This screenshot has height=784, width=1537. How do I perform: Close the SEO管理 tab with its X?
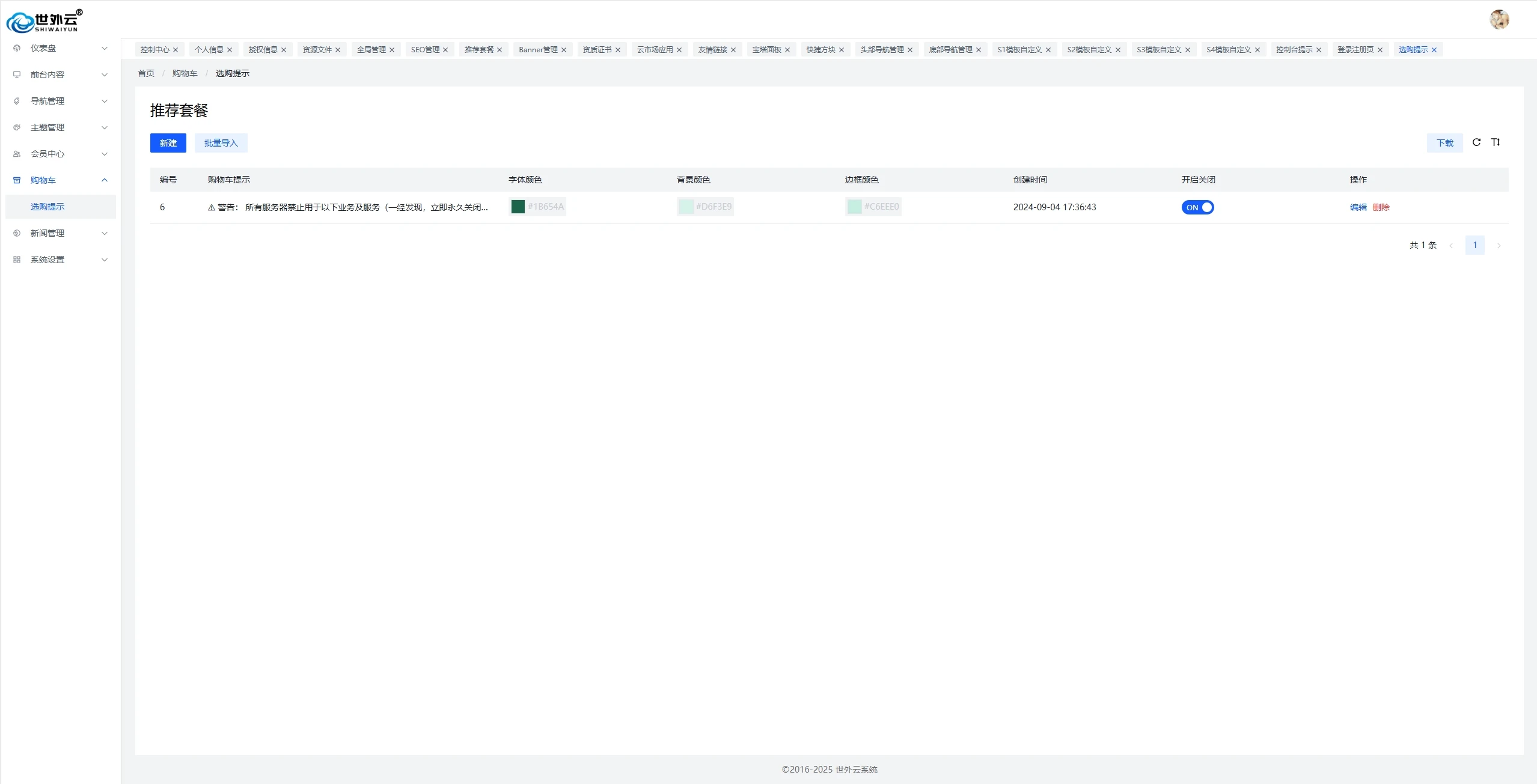click(x=445, y=50)
